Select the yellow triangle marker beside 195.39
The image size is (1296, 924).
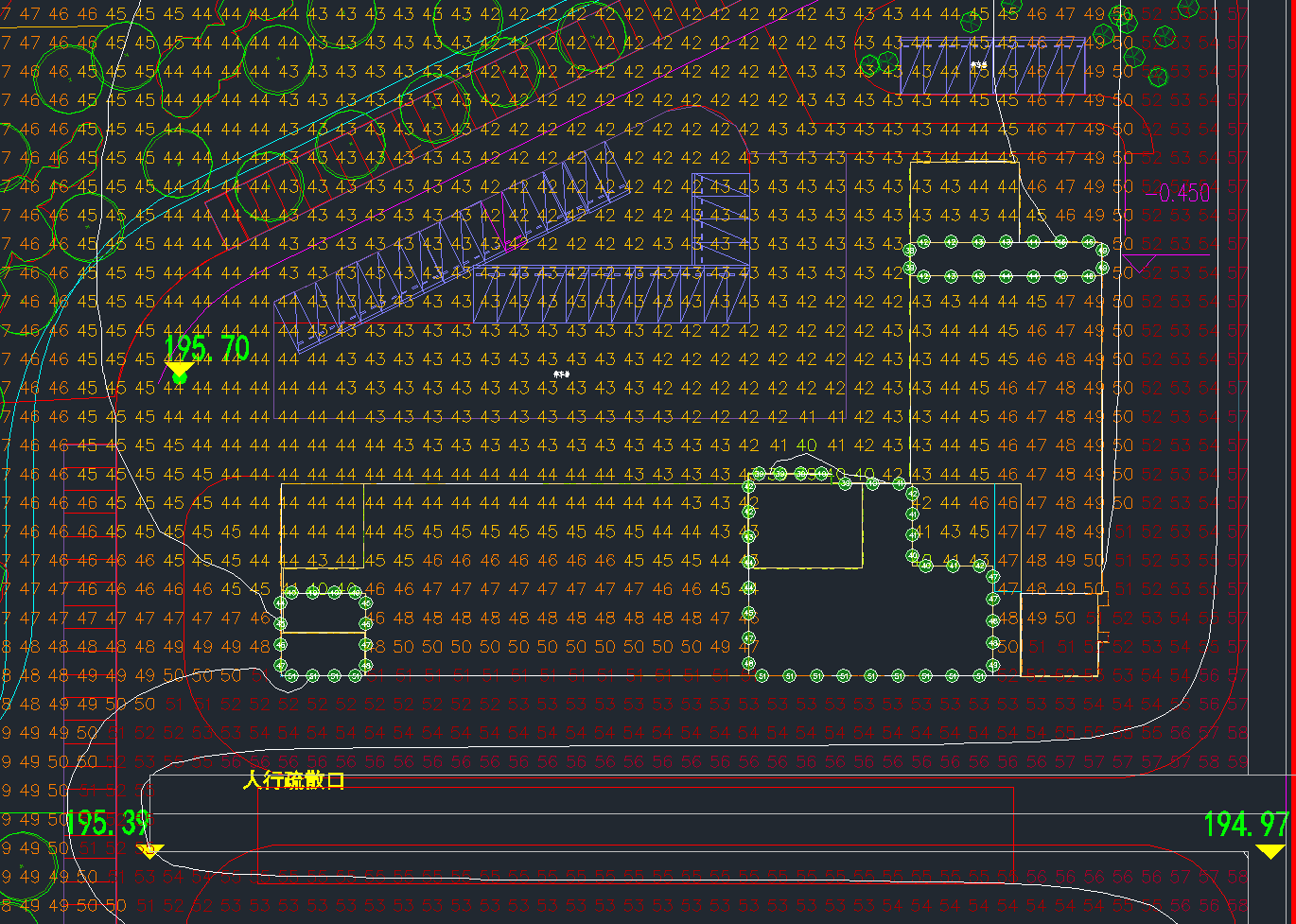[x=150, y=851]
